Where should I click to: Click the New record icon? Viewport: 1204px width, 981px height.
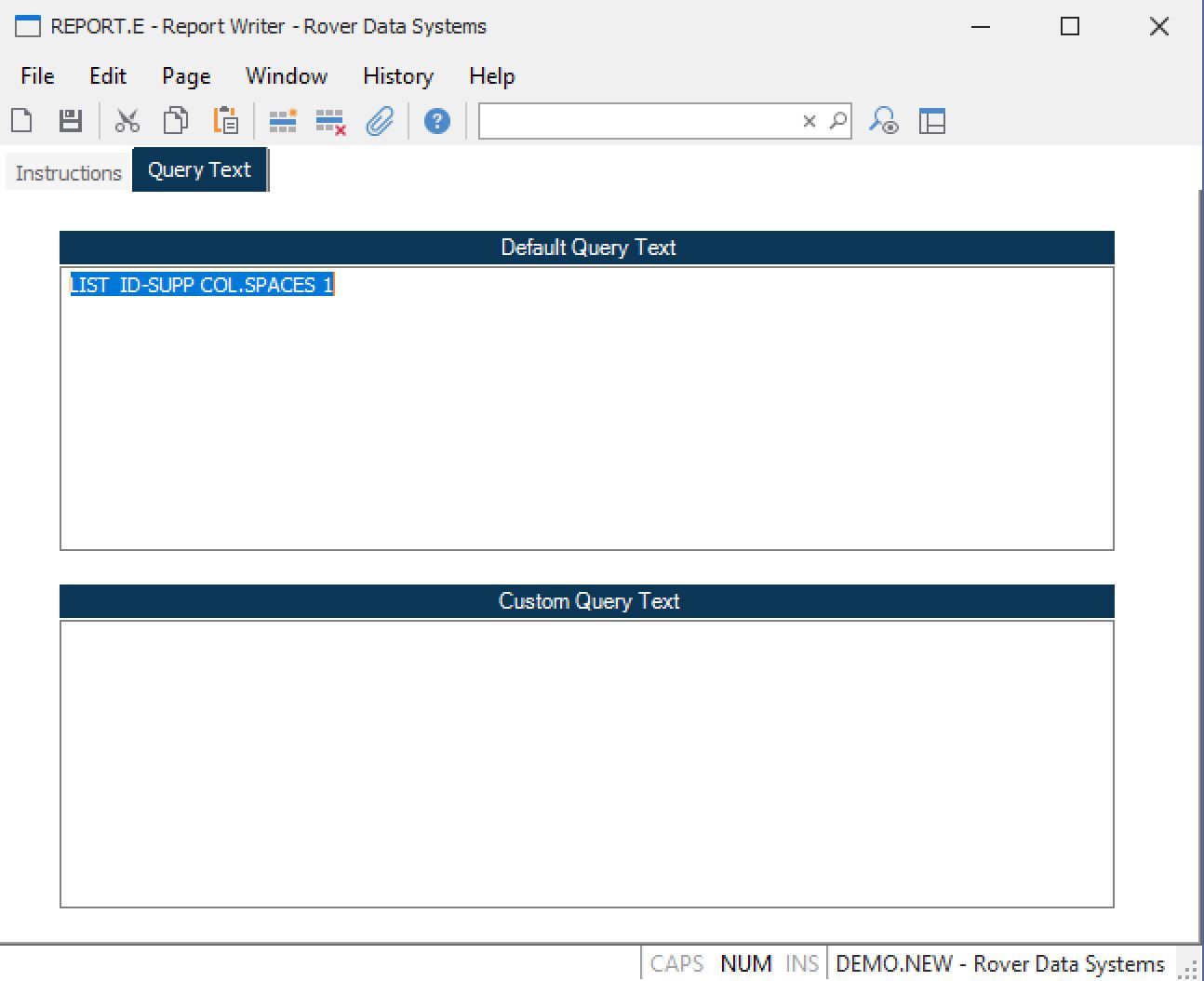pos(22,121)
